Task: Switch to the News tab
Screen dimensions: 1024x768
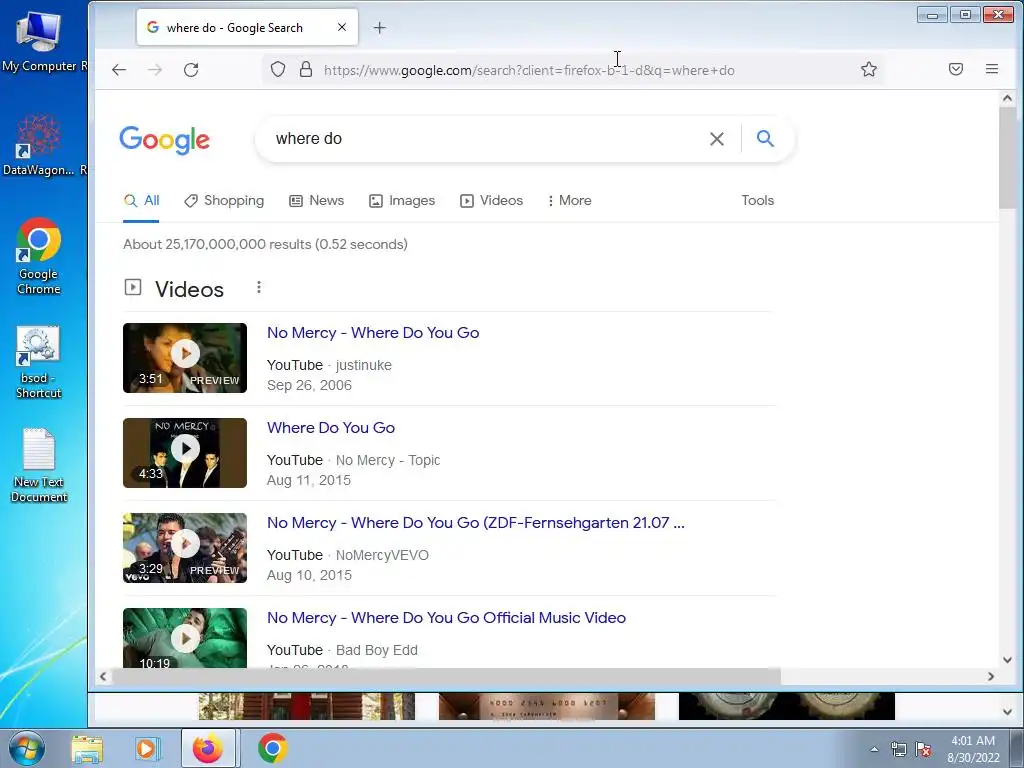Action: pyautogui.click(x=317, y=200)
